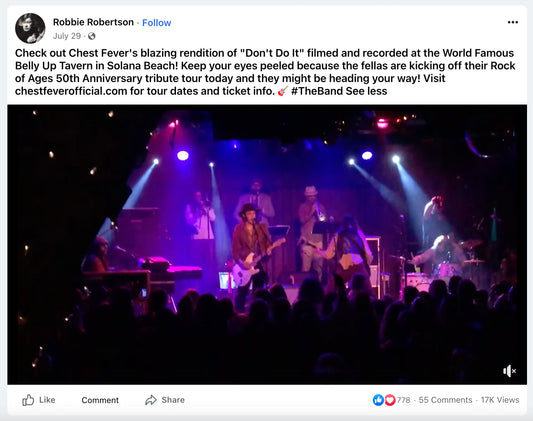533x421 pixels.
Task: Click the thumbs-up Like icon
Action: click(x=28, y=400)
